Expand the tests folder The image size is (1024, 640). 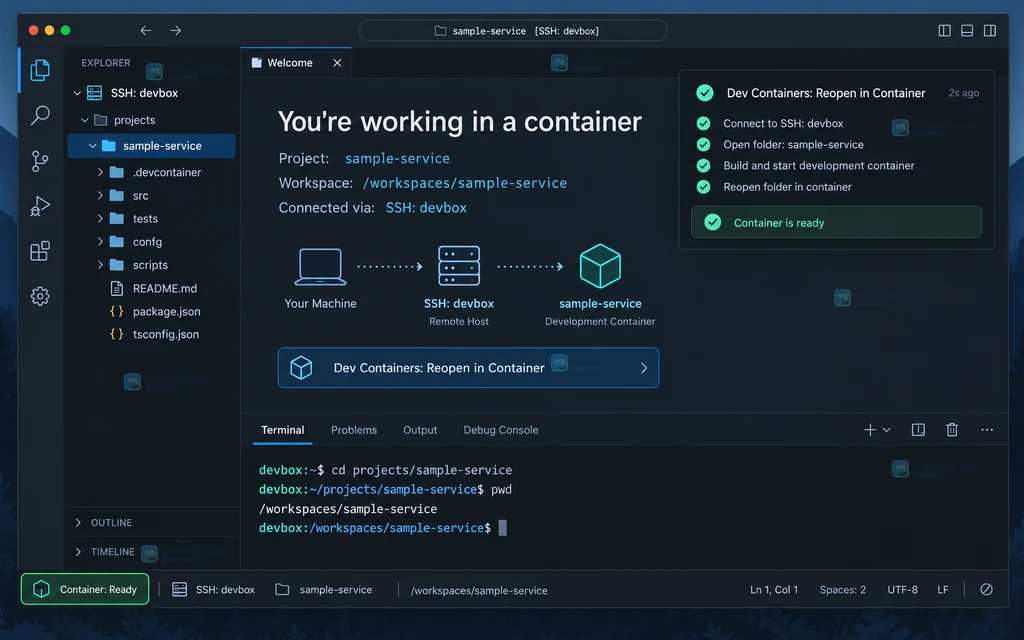tap(100, 219)
